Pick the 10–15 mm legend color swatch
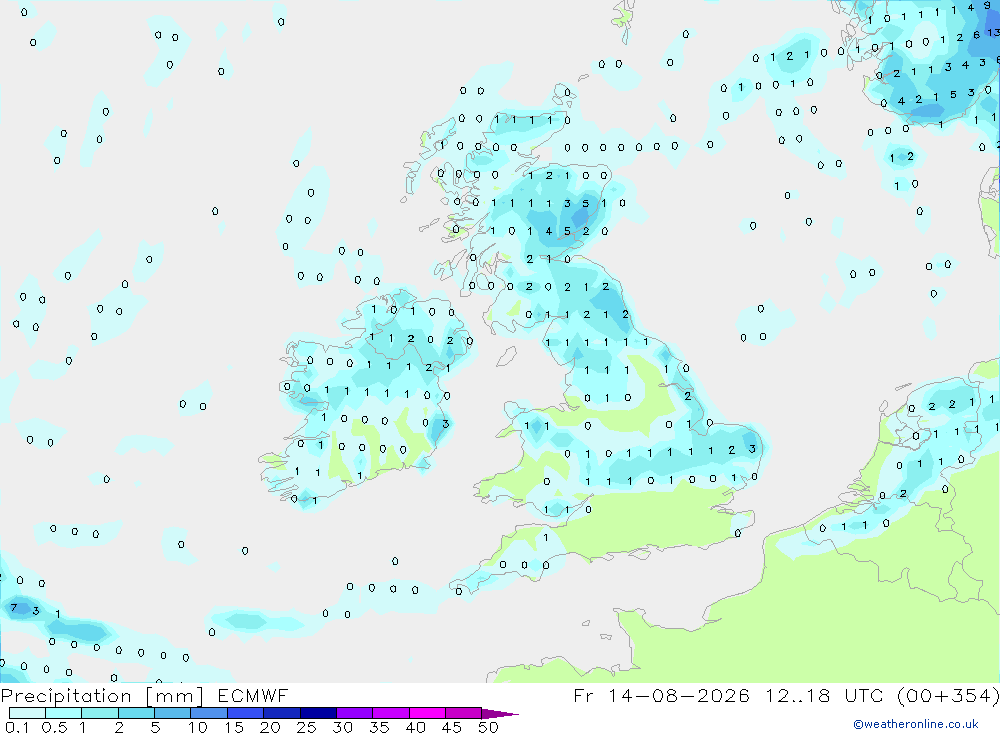 click(209, 713)
